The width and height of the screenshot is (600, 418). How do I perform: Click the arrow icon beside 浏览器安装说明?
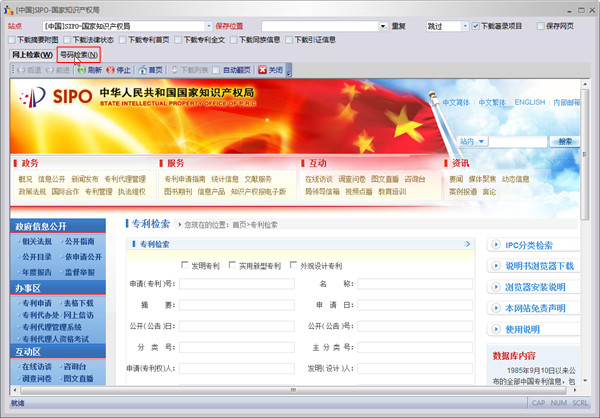tap(496, 287)
